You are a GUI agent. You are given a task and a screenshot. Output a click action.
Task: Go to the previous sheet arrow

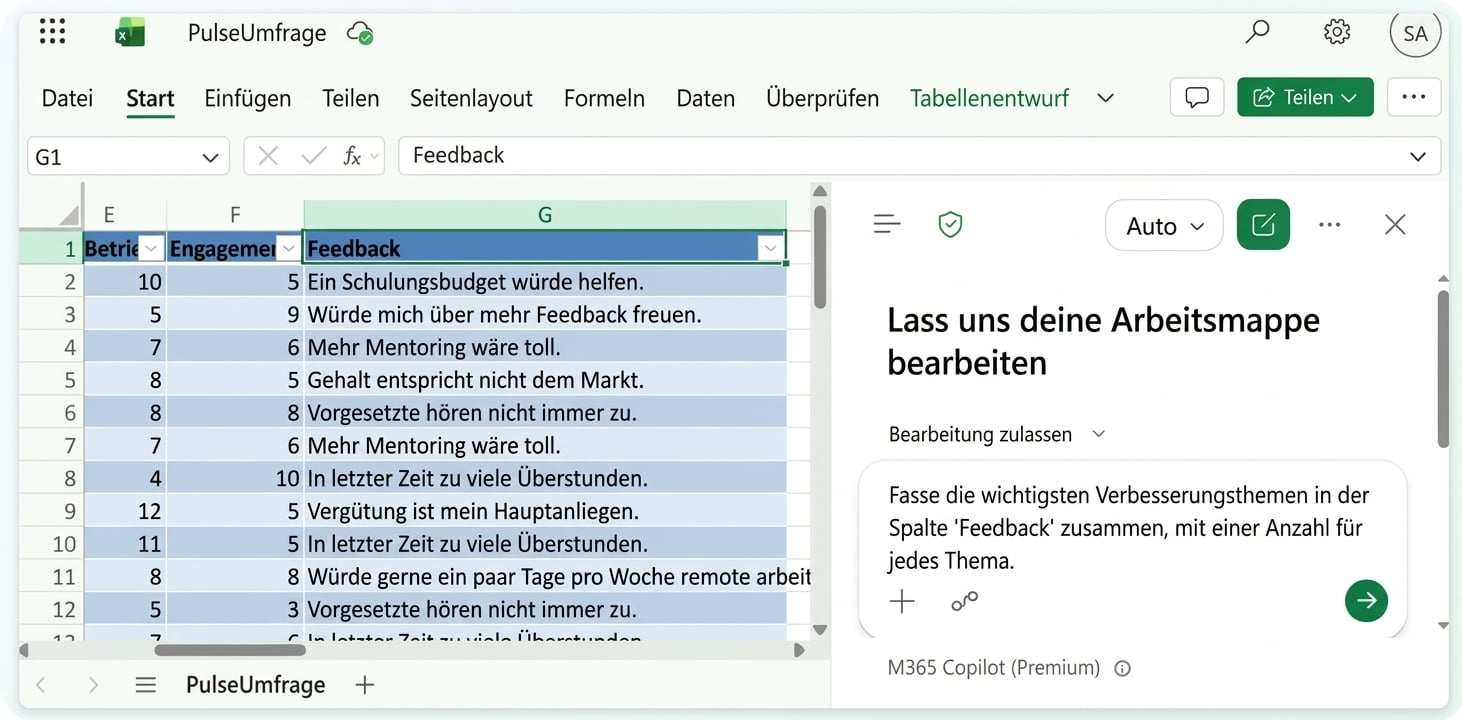point(41,685)
